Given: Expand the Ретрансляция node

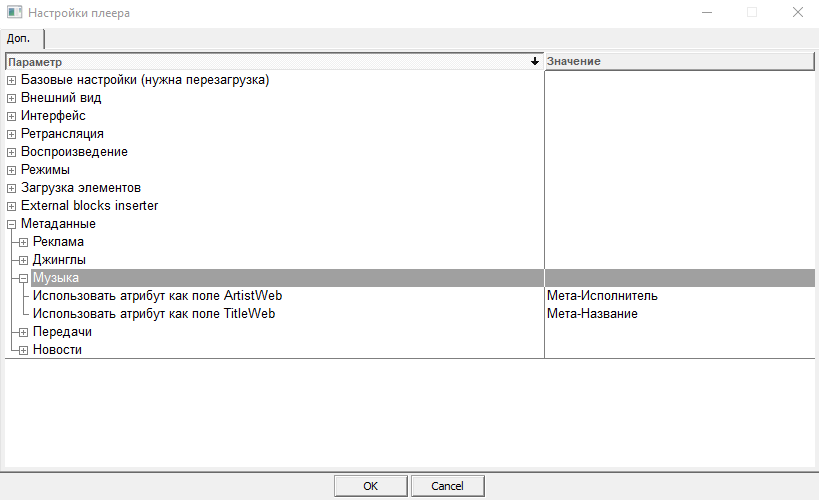Looking at the screenshot, I should point(12,134).
